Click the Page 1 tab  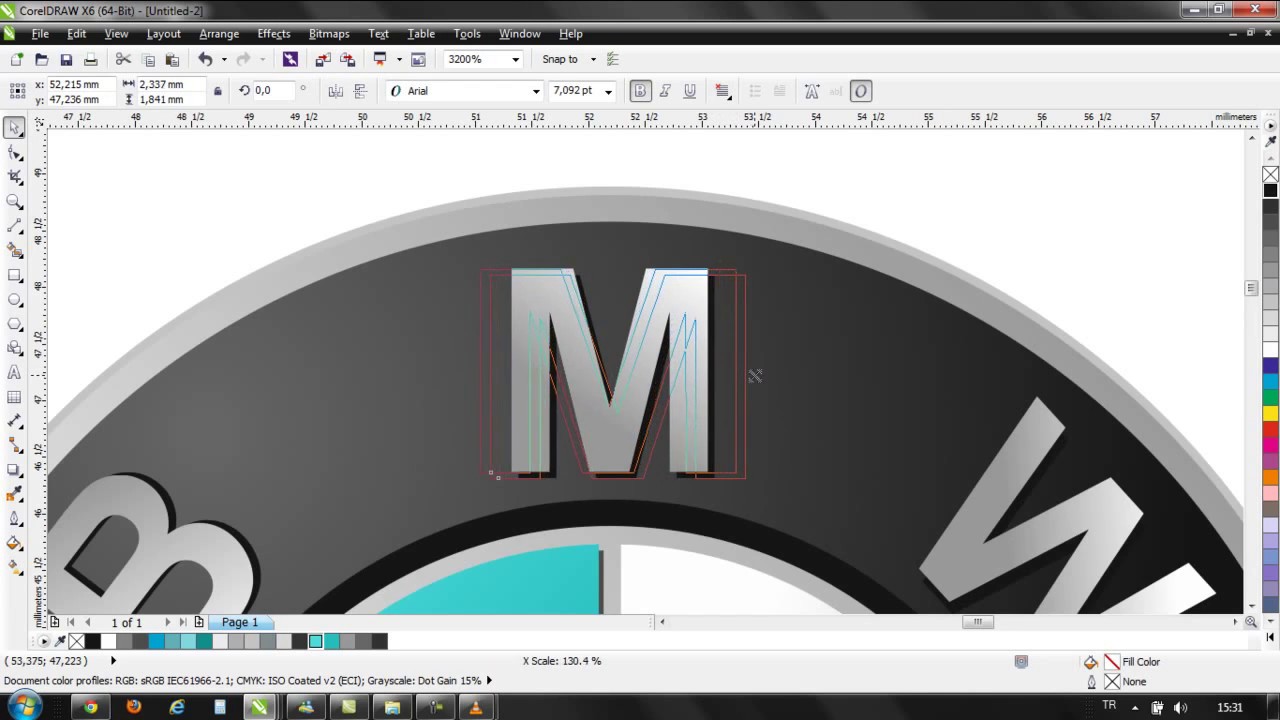[x=240, y=622]
